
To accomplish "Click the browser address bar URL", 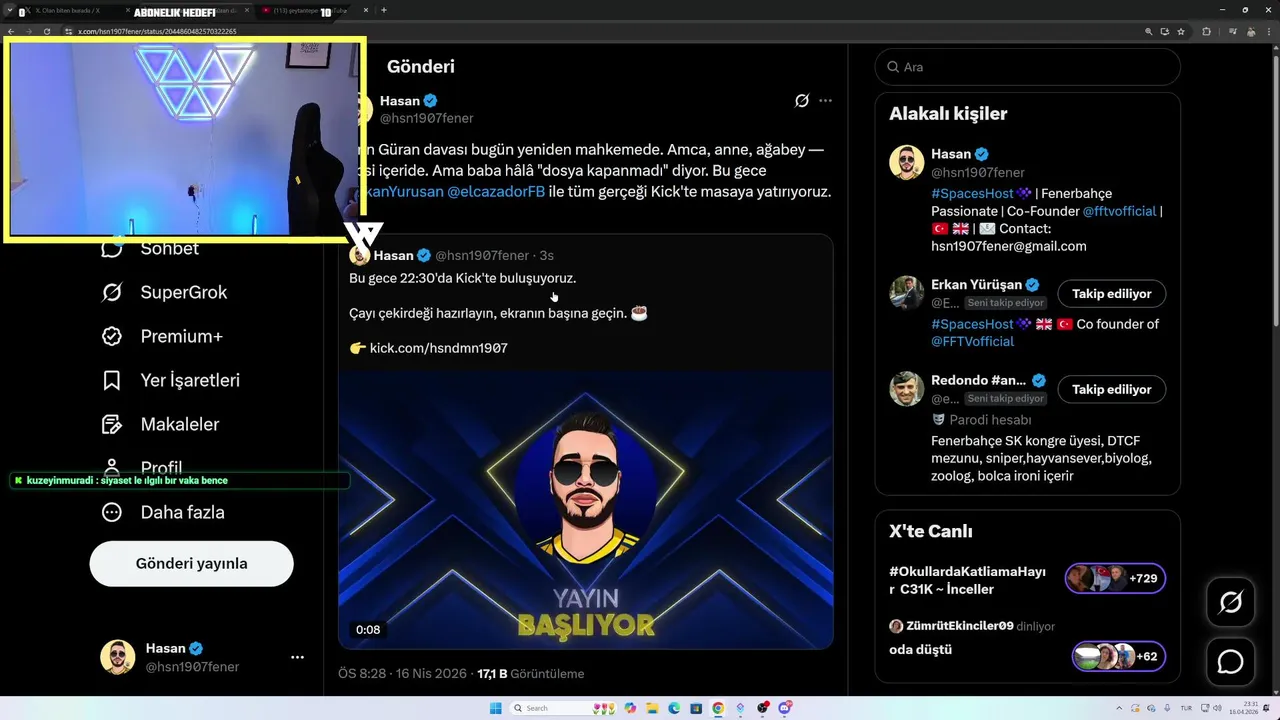I will (157, 31).
